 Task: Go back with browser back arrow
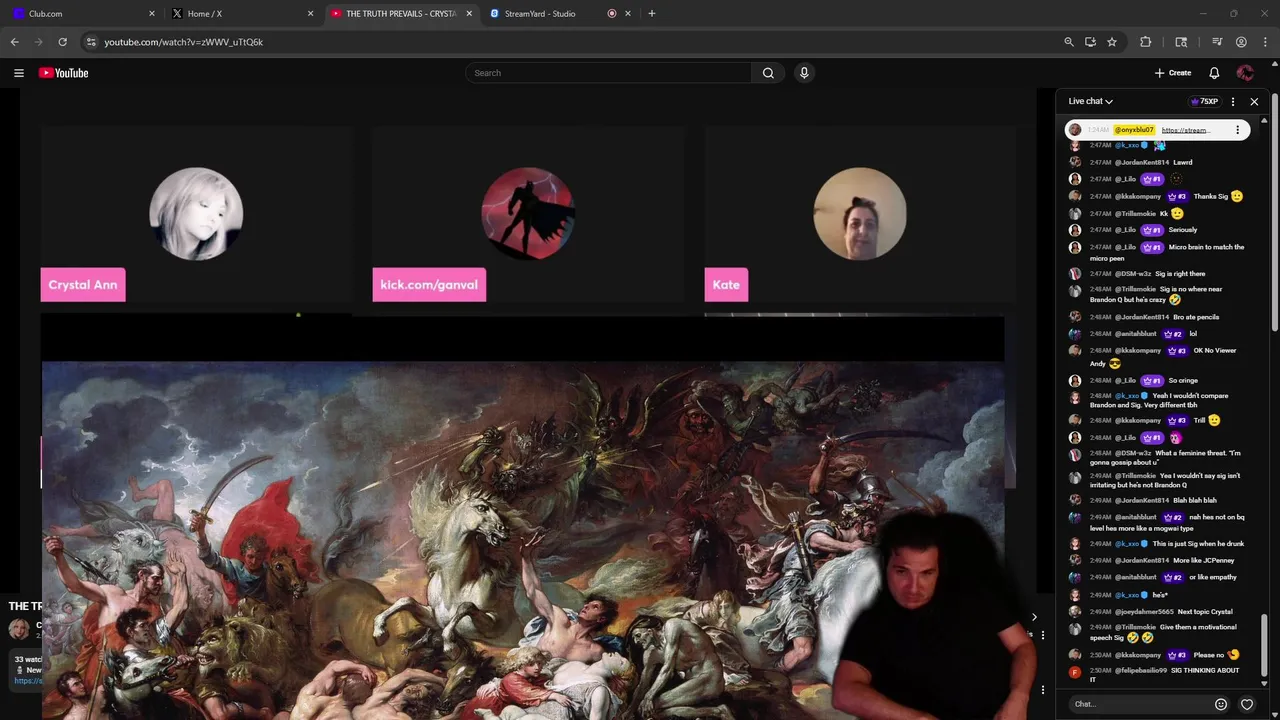click(x=15, y=42)
